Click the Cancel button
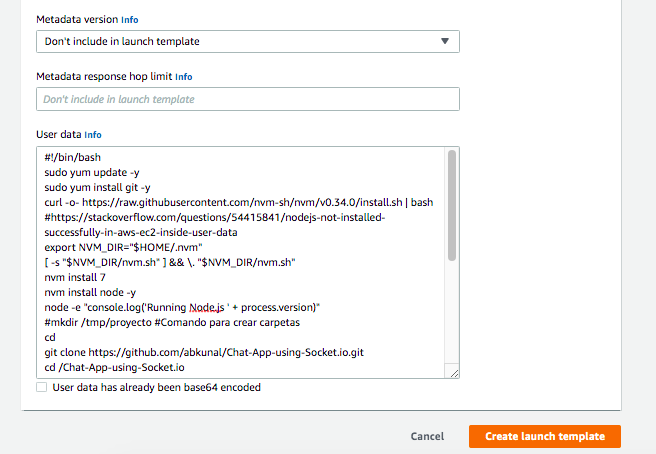This screenshot has width=656, height=454. pyautogui.click(x=427, y=436)
